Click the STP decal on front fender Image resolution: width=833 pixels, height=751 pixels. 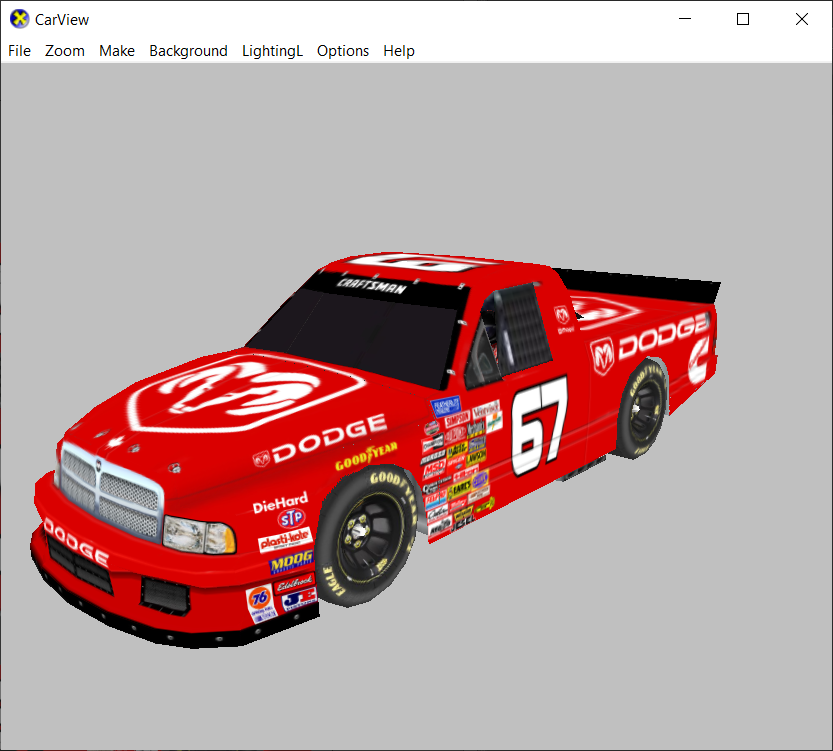click(290, 518)
